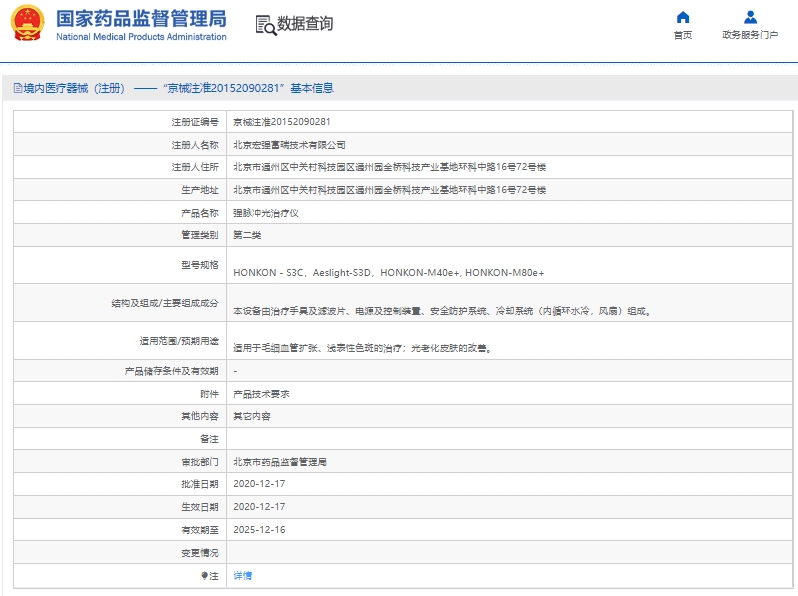This screenshot has height=596, width=798.
Task: Click the 变更情况 row label
Action: click(x=200, y=553)
